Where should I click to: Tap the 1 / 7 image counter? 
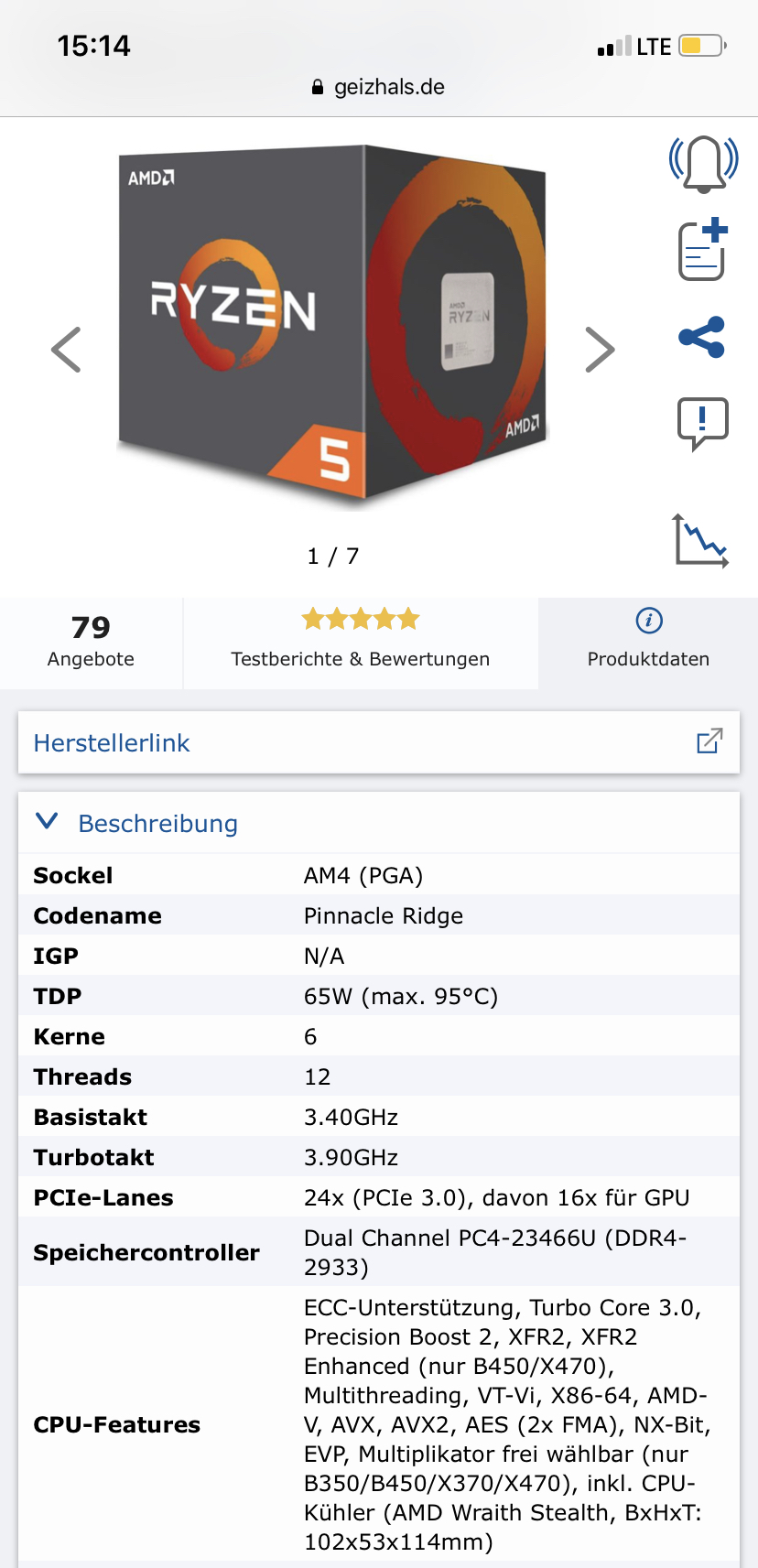click(x=333, y=556)
